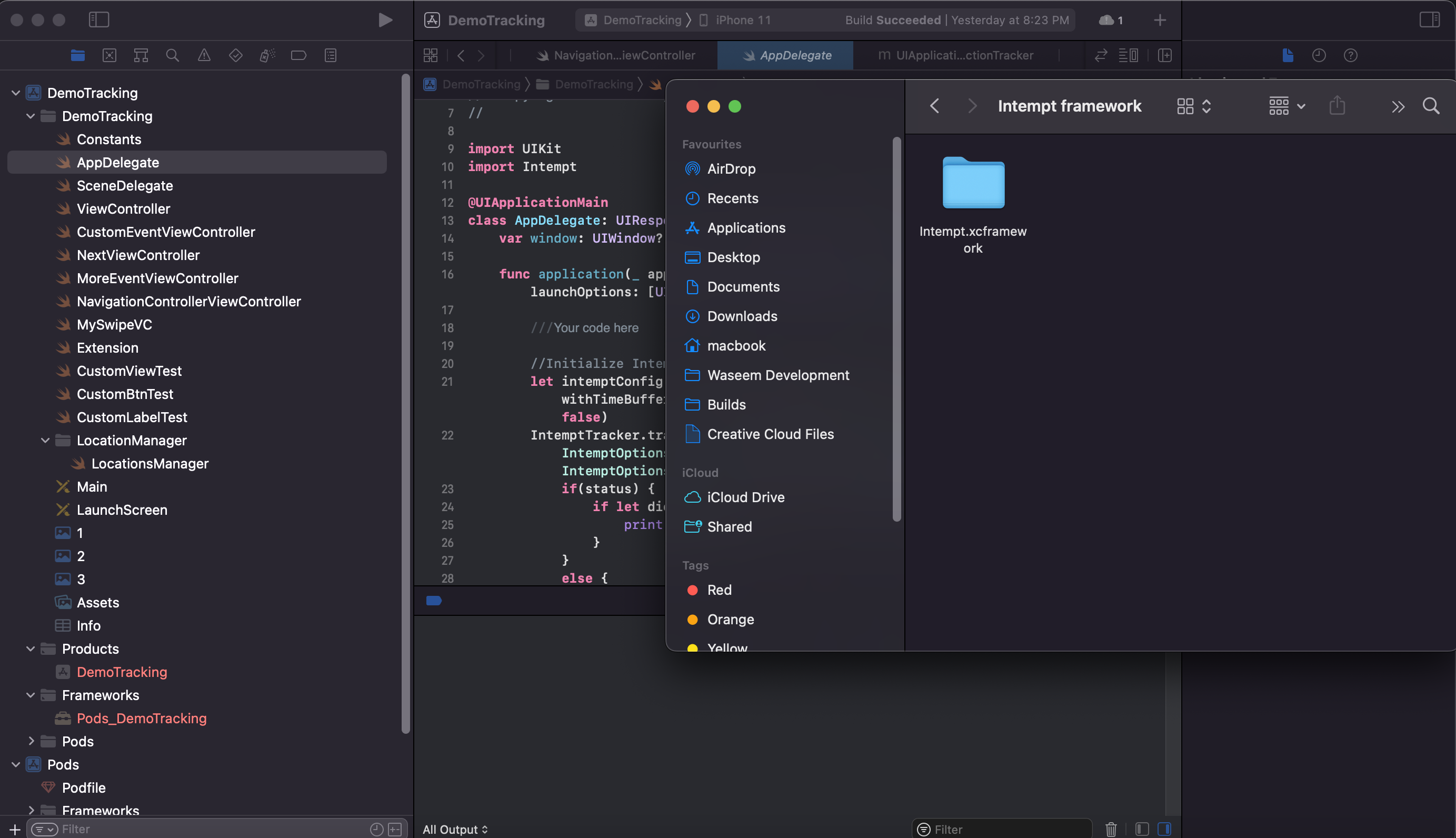Screen dimensions: 1456x838
Task: Switch to AppDelegate editor tab
Action: pyautogui.click(x=785, y=55)
